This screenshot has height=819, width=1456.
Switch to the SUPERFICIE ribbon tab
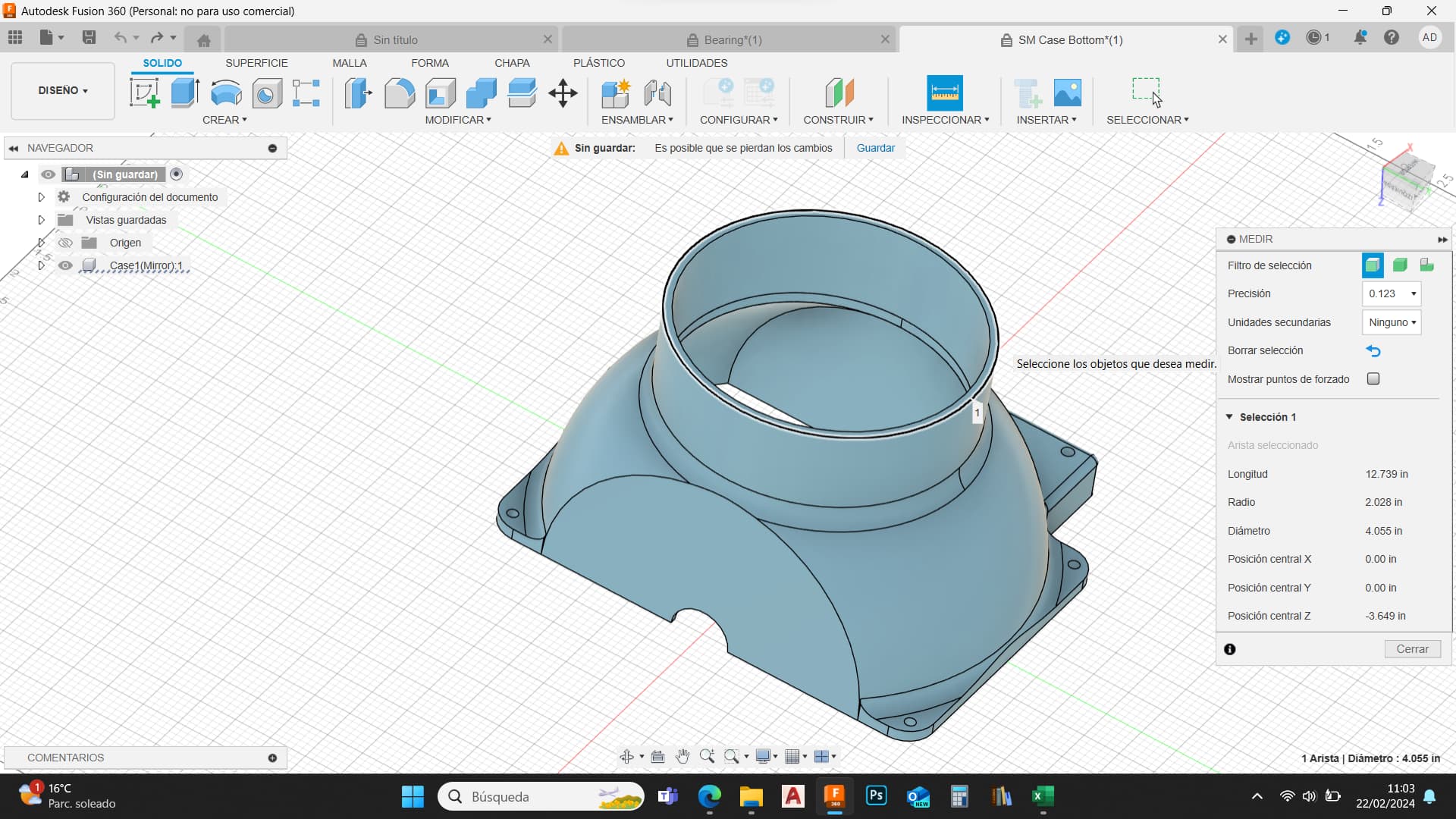pos(256,63)
